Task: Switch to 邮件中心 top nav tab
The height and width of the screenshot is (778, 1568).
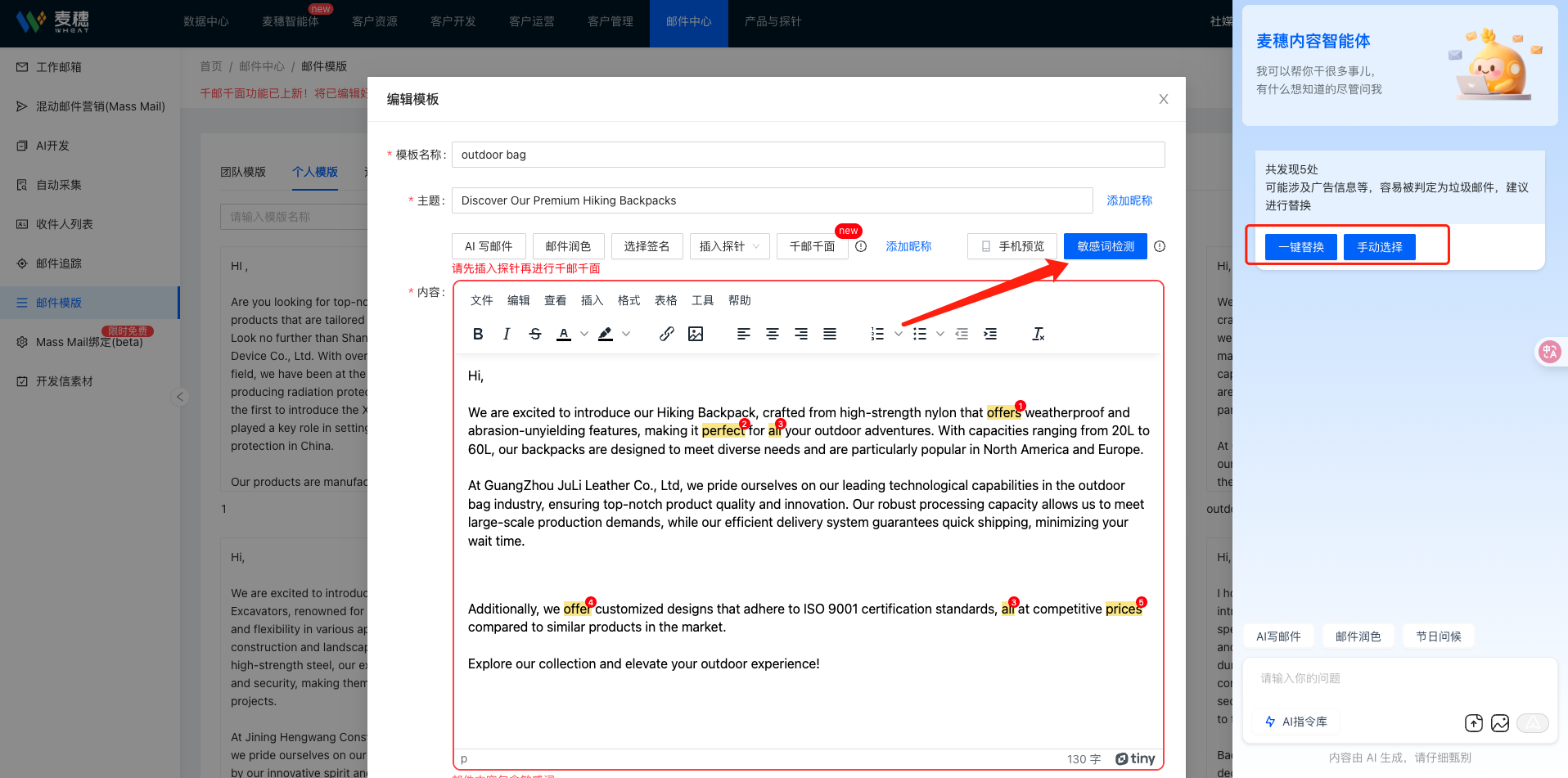Action: click(689, 22)
